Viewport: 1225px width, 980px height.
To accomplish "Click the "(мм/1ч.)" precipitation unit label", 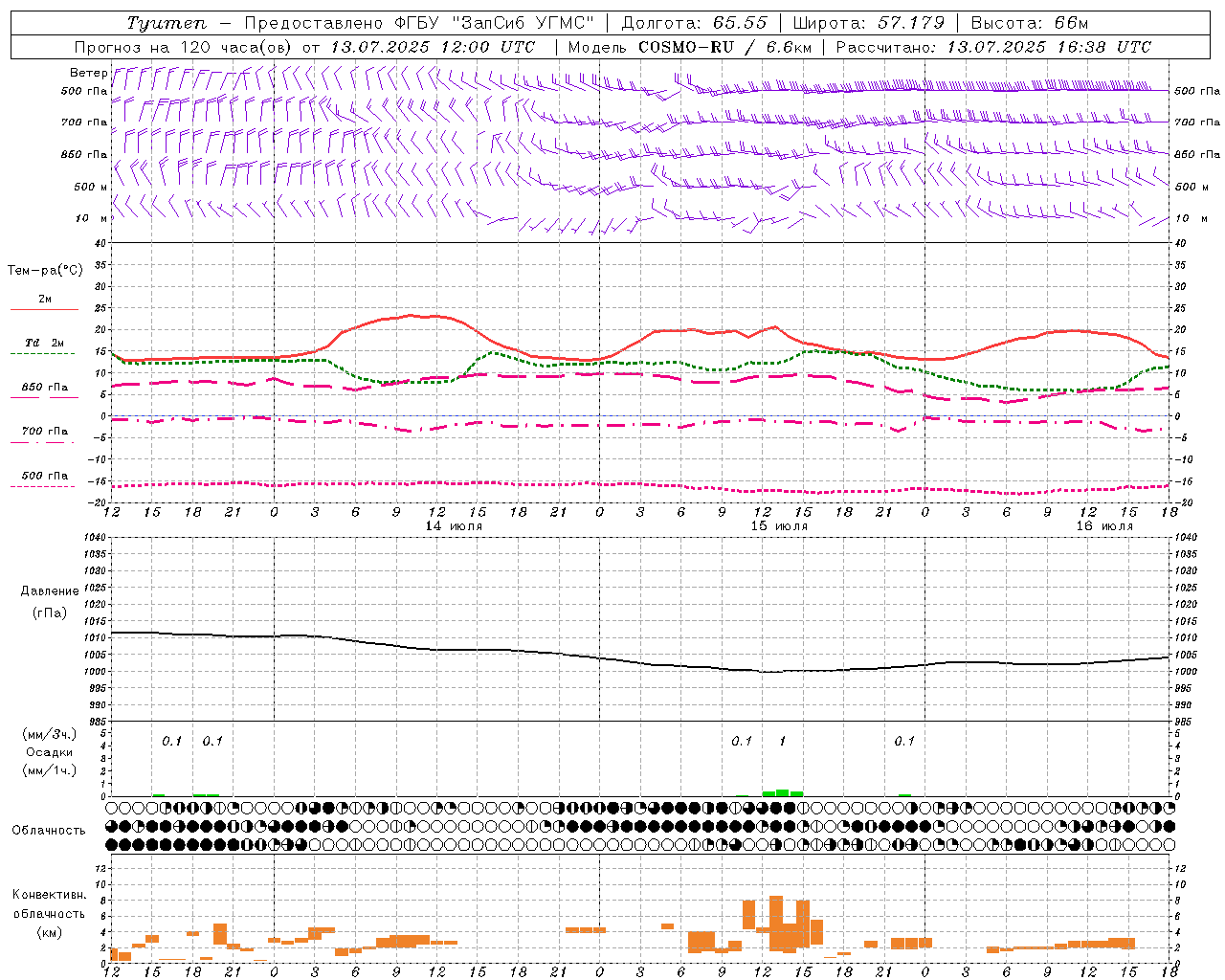I will pyautogui.click(x=50, y=770).
